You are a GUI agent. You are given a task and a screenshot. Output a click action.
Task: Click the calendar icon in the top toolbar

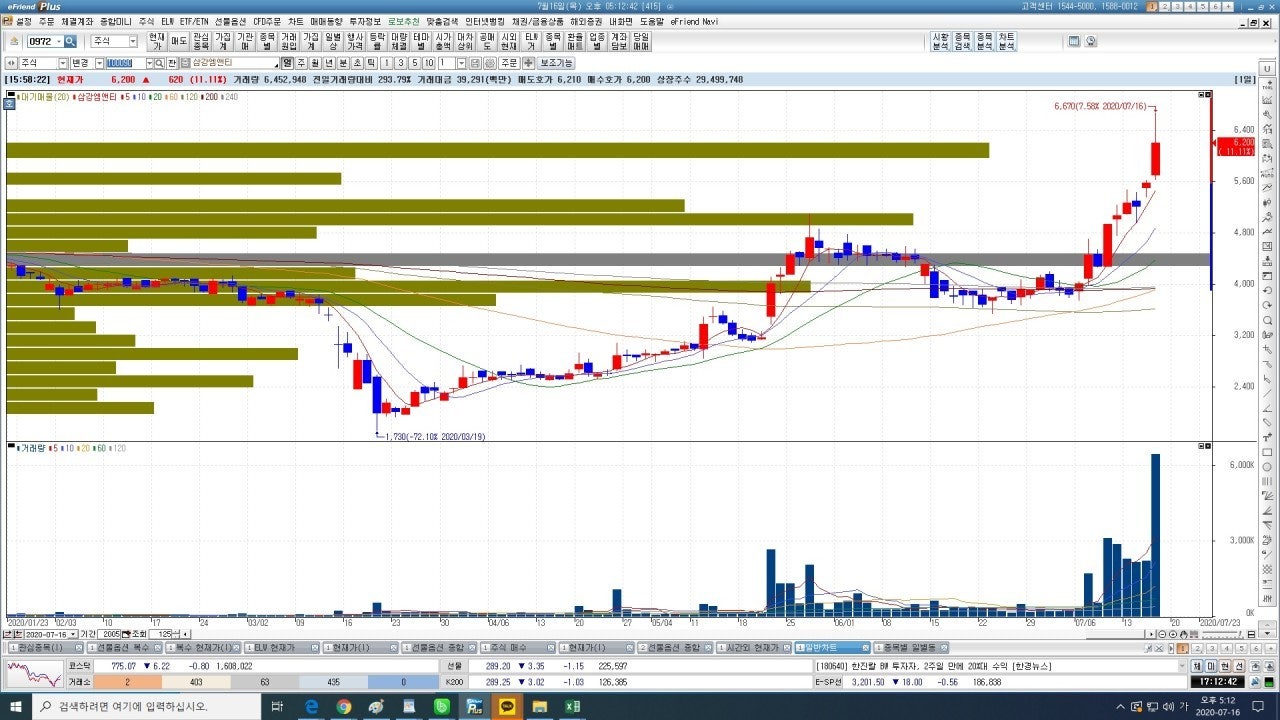(x=1074, y=41)
